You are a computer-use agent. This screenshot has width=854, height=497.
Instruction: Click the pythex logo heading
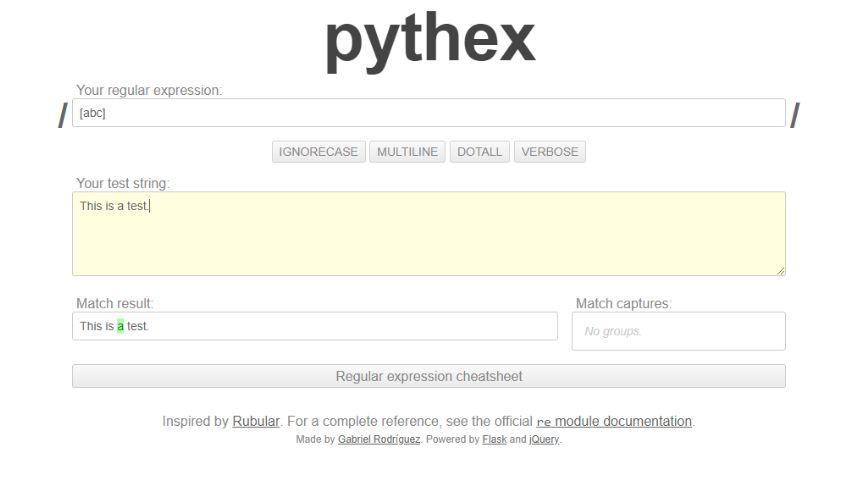[430, 40]
